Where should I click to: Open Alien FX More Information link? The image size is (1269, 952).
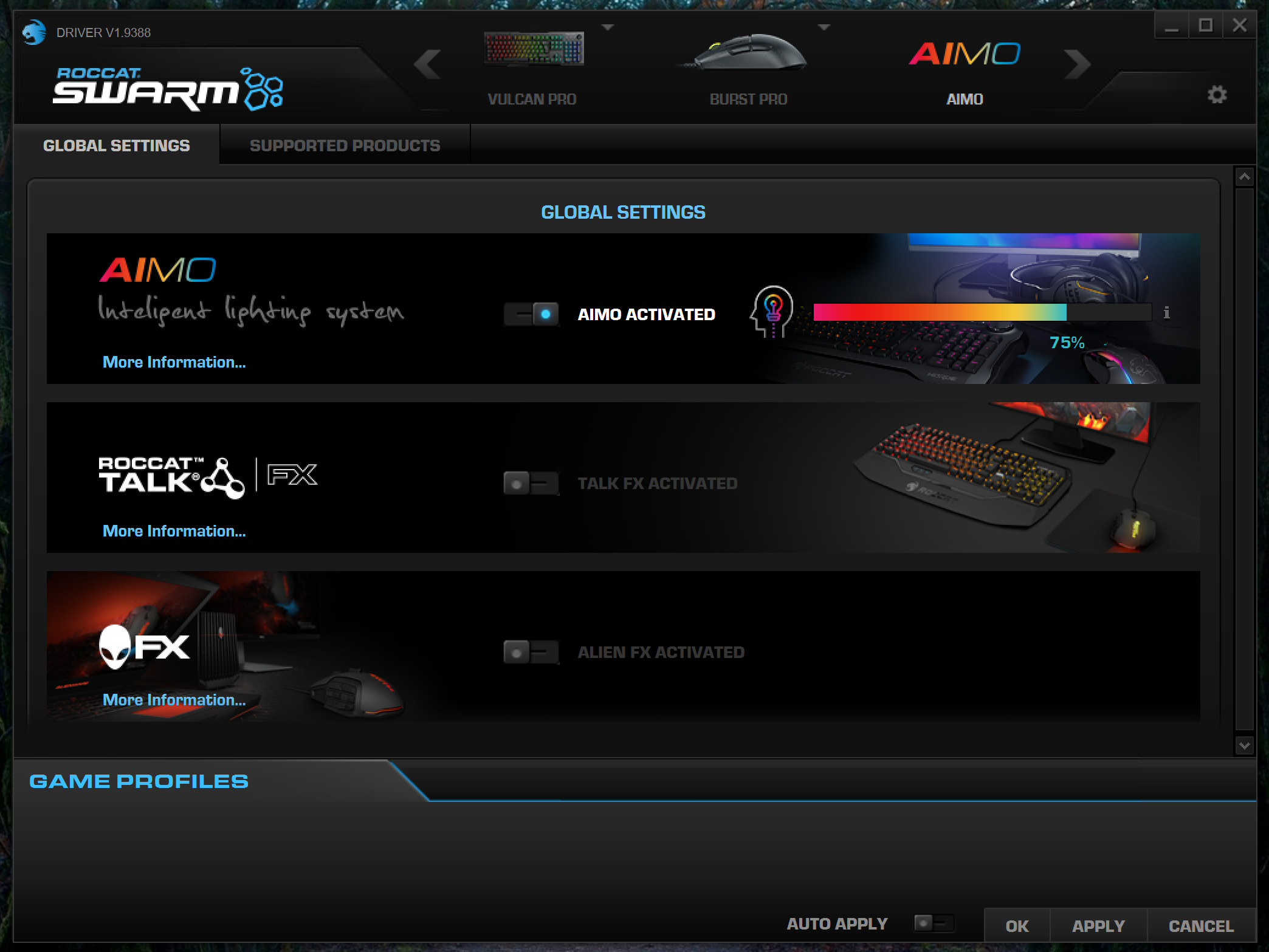point(174,700)
